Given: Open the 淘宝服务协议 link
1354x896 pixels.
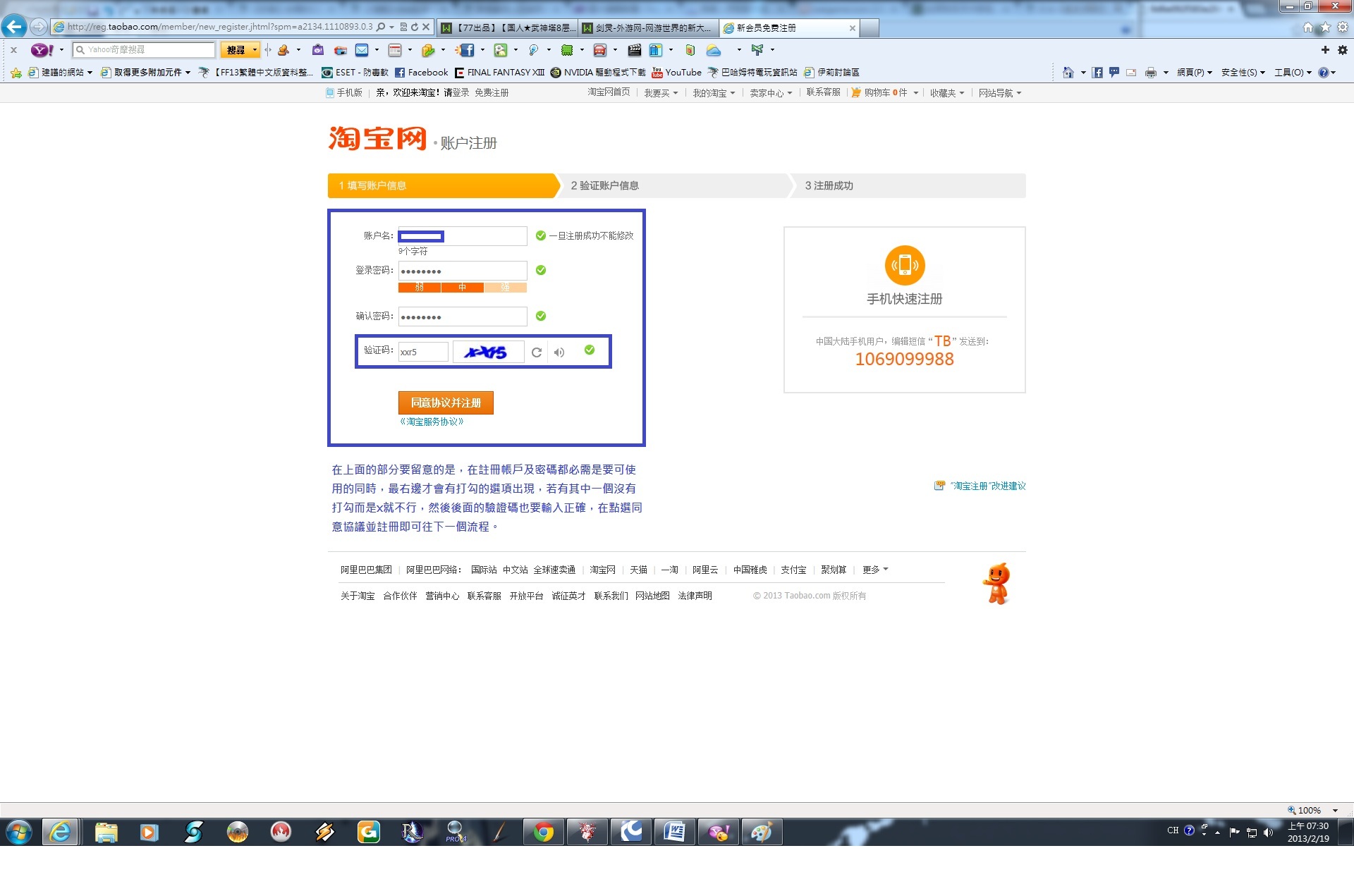Looking at the screenshot, I should pyautogui.click(x=432, y=422).
